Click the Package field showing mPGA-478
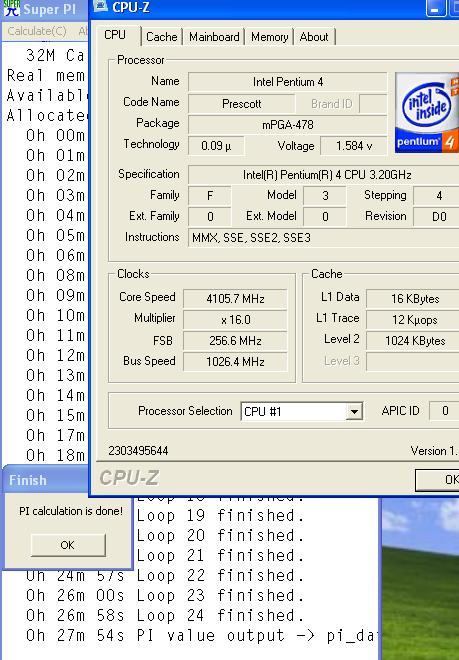The height and width of the screenshot is (660, 459). click(288, 125)
